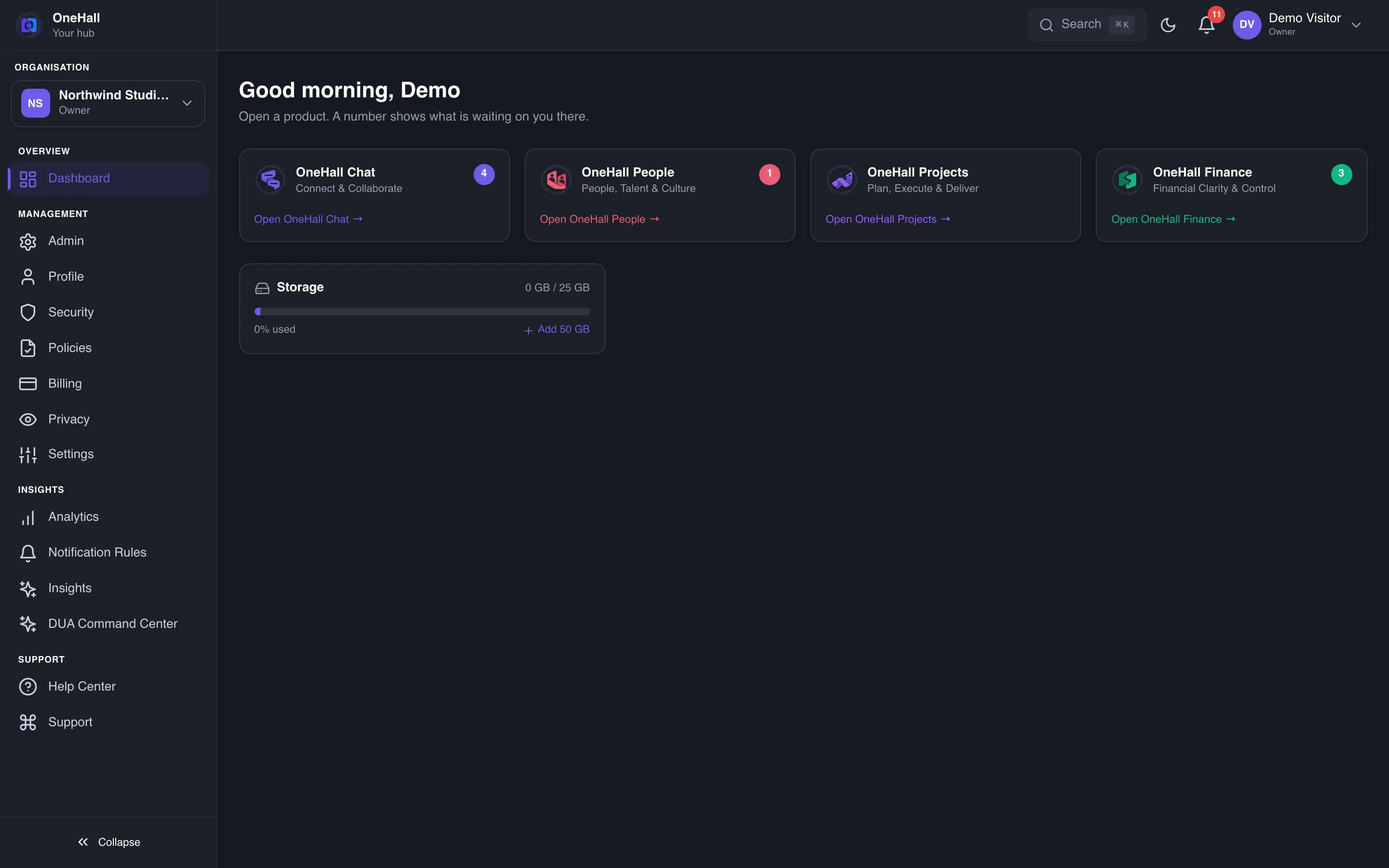
Task: Open Insights in the sidebar
Action: point(108,588)
